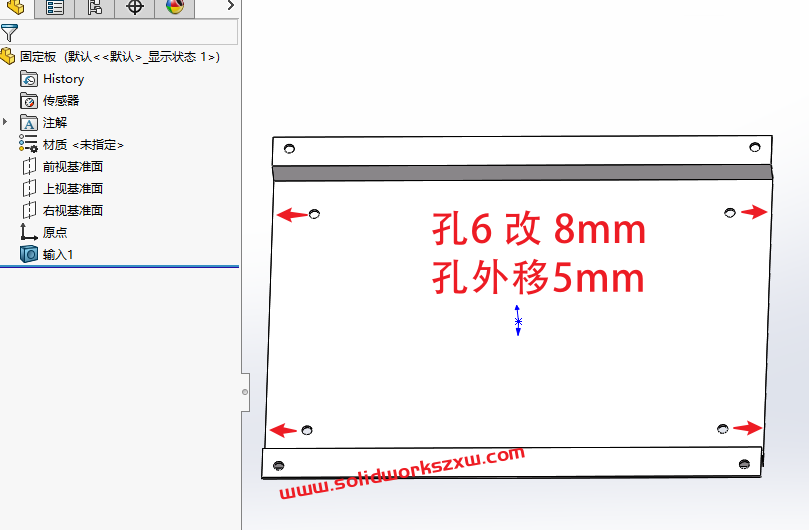Open the FeatureManager design tree tab
This screenshot has height=530, width=809.
coord(15,8)
